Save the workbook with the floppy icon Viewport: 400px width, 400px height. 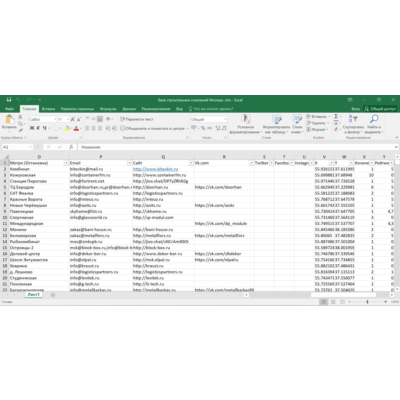[9, 99]
